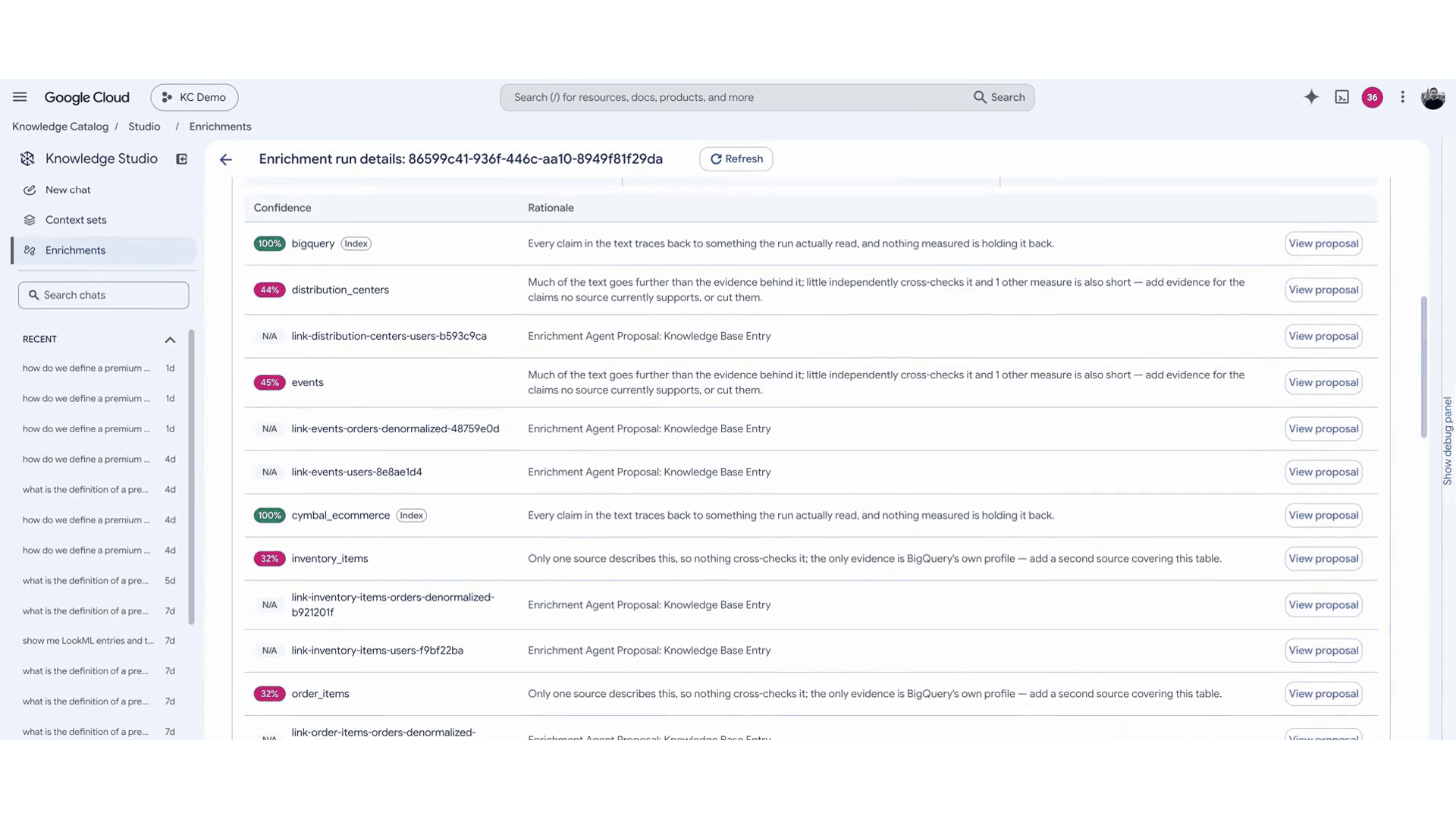Screen dimensions: 1456x819
Task: Focus the Search chats field
Action: coord(104,295)
